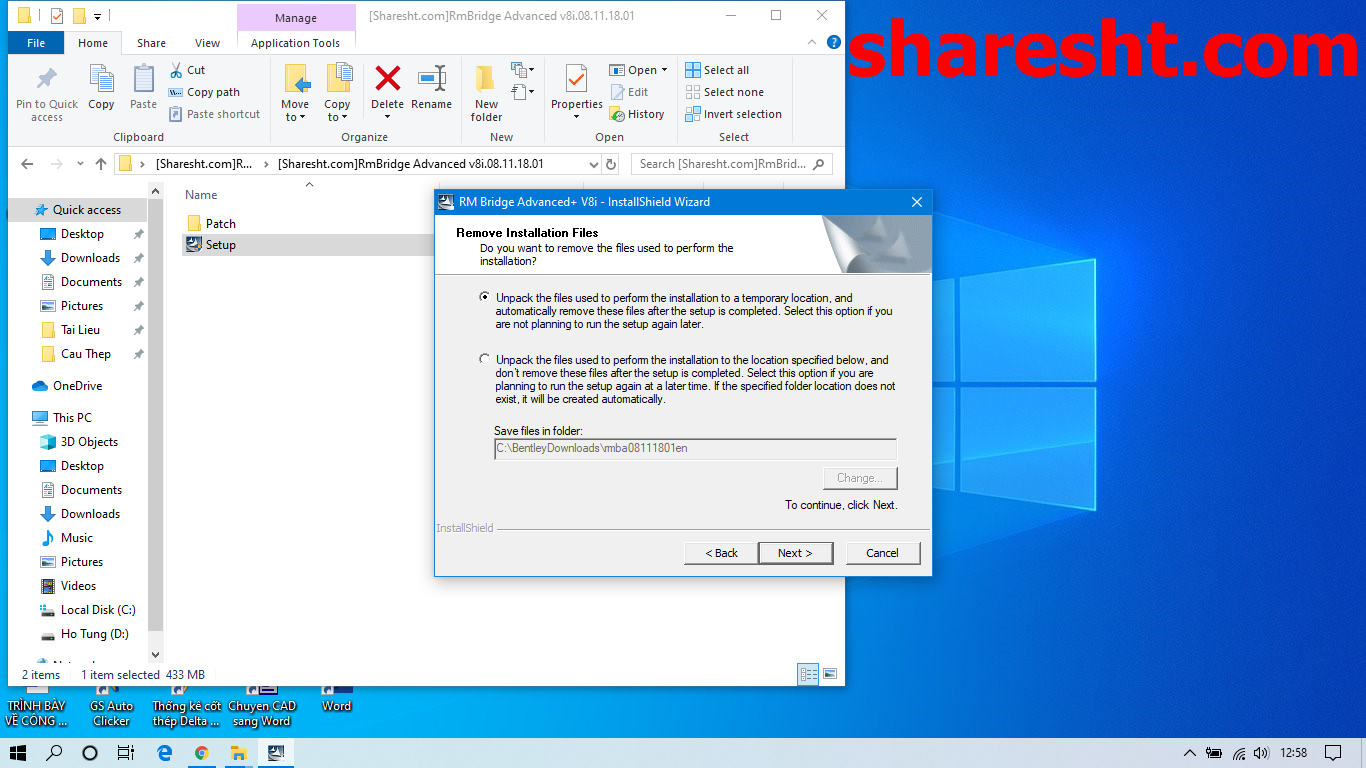Screen dimensions: 1366x768
Task: Click the Edit option in Open group
Action: pos(629,92)
